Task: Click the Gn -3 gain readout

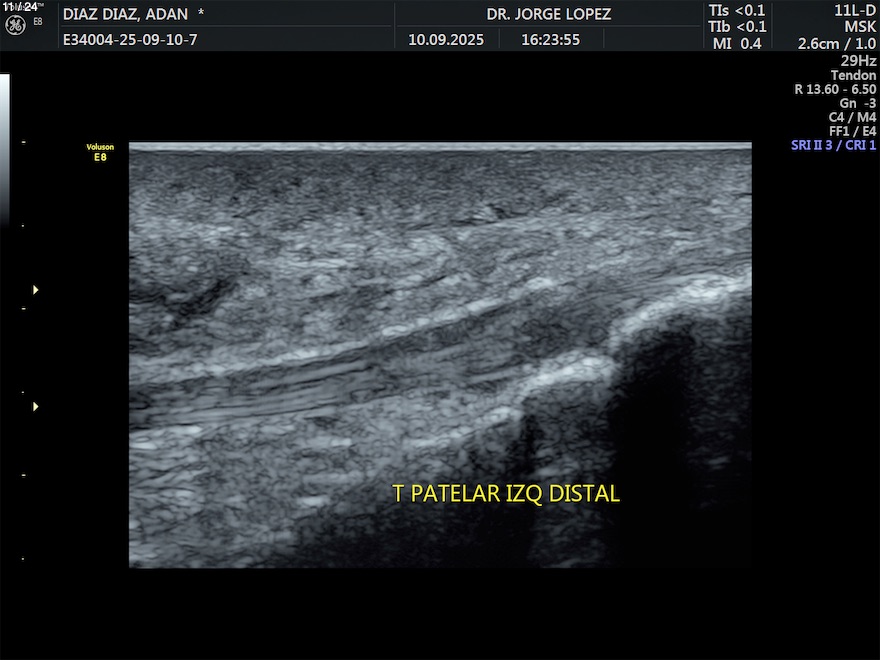Action: click(x=857, y=103)
